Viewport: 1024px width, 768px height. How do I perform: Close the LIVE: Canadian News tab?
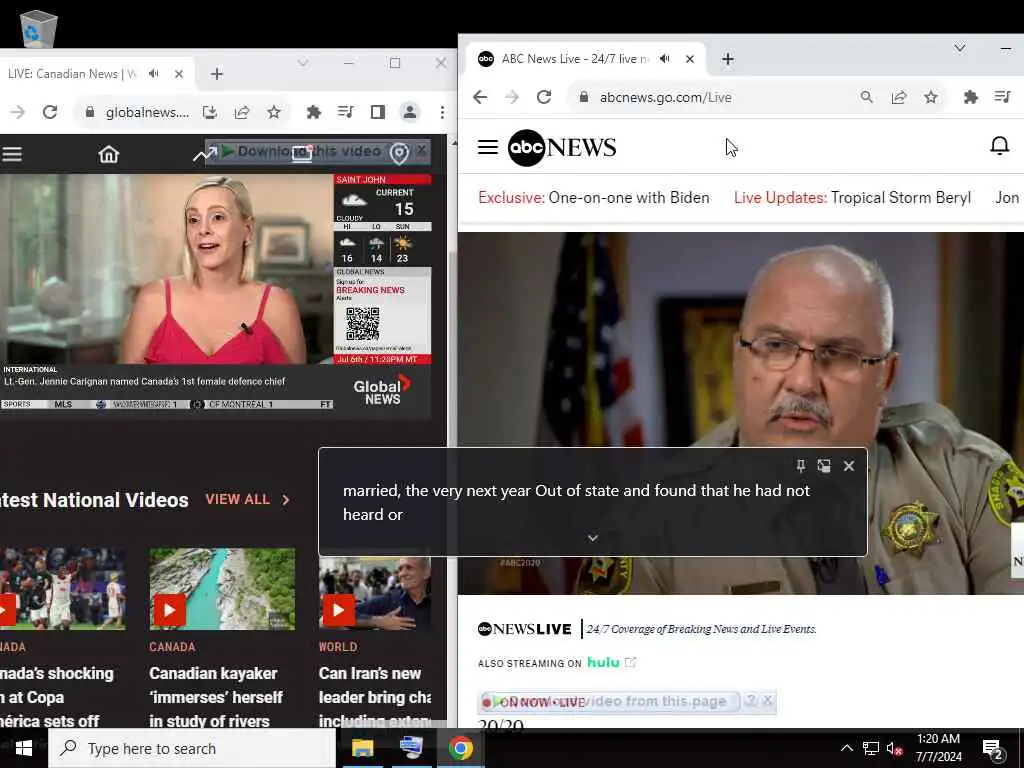(x=179, y=74)
